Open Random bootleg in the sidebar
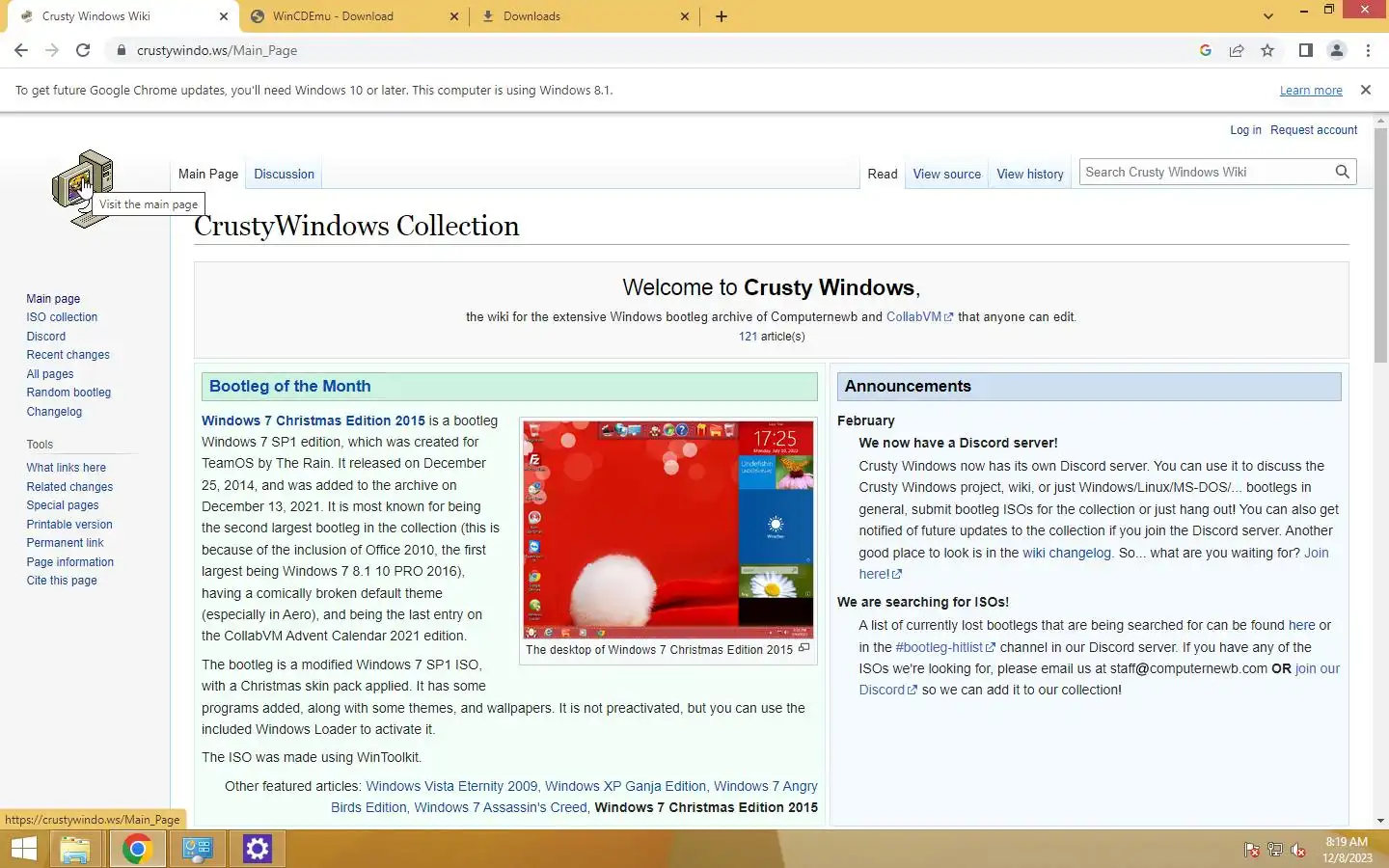The height and width of the screenshot is (868, 1389). coord(68,393)
